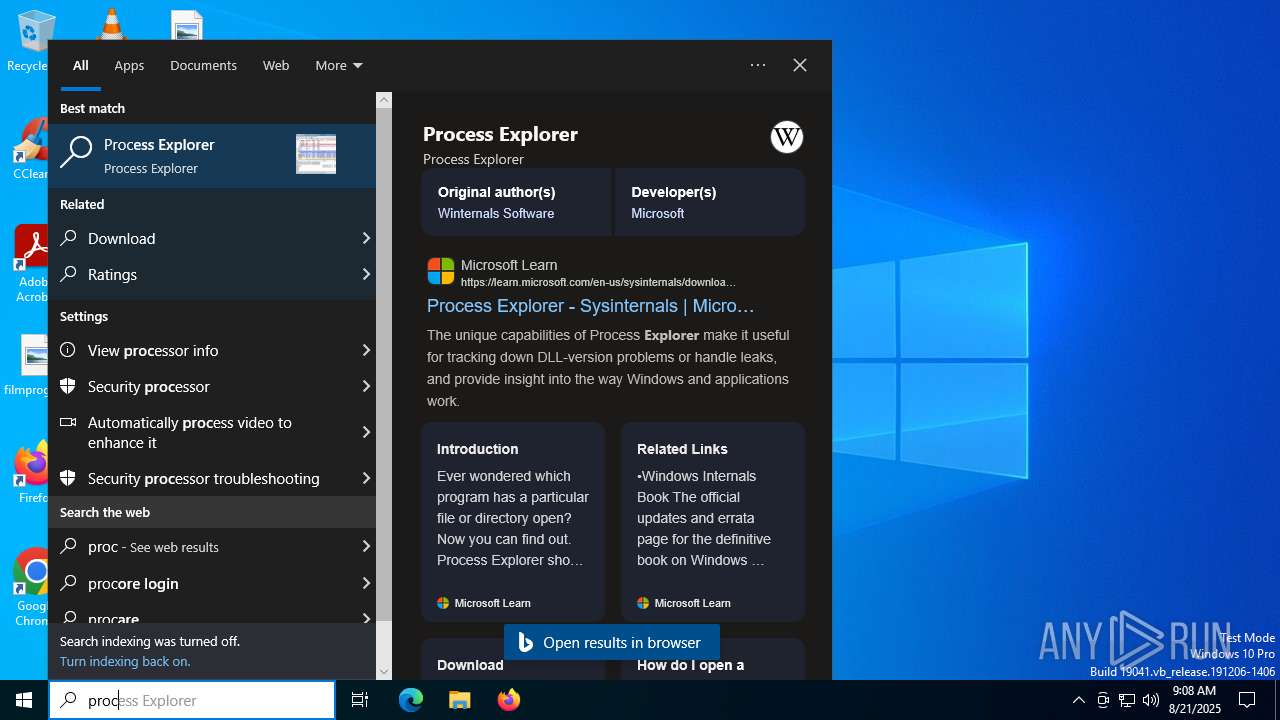
Task: Click the Adobe Acrobat desktop icon
Action: (x=30, y=264)
